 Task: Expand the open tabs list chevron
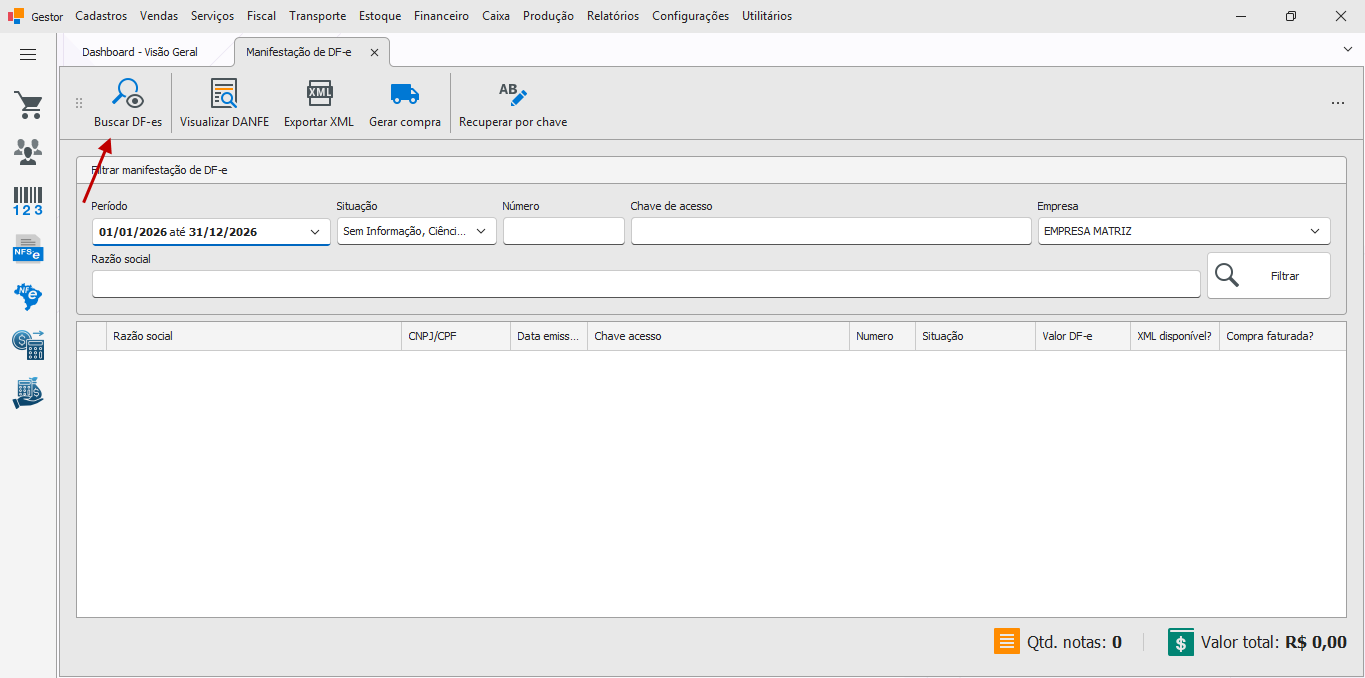[x=1347, y=48]
